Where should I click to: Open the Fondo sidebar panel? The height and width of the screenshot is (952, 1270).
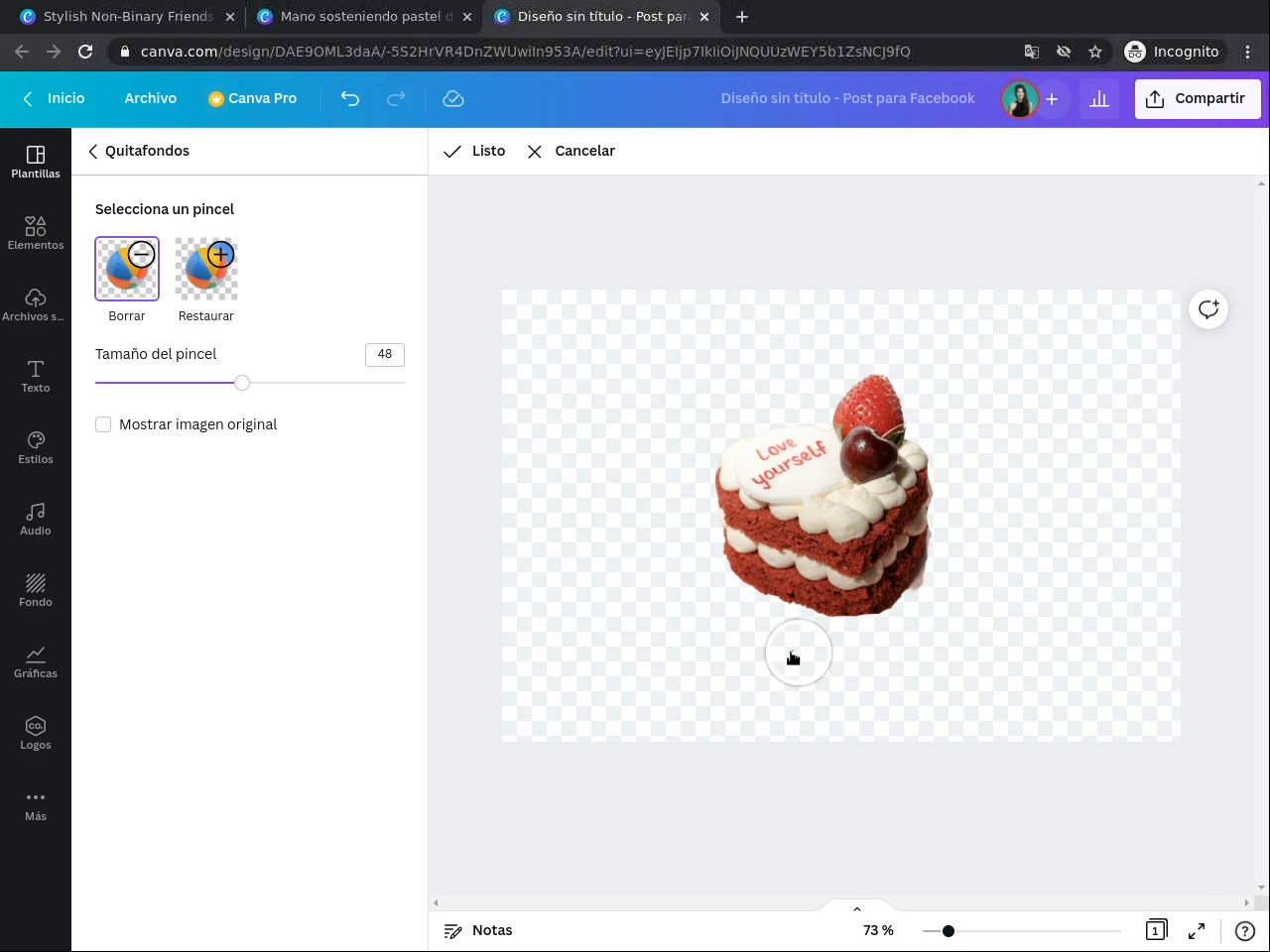coord(36,591)
